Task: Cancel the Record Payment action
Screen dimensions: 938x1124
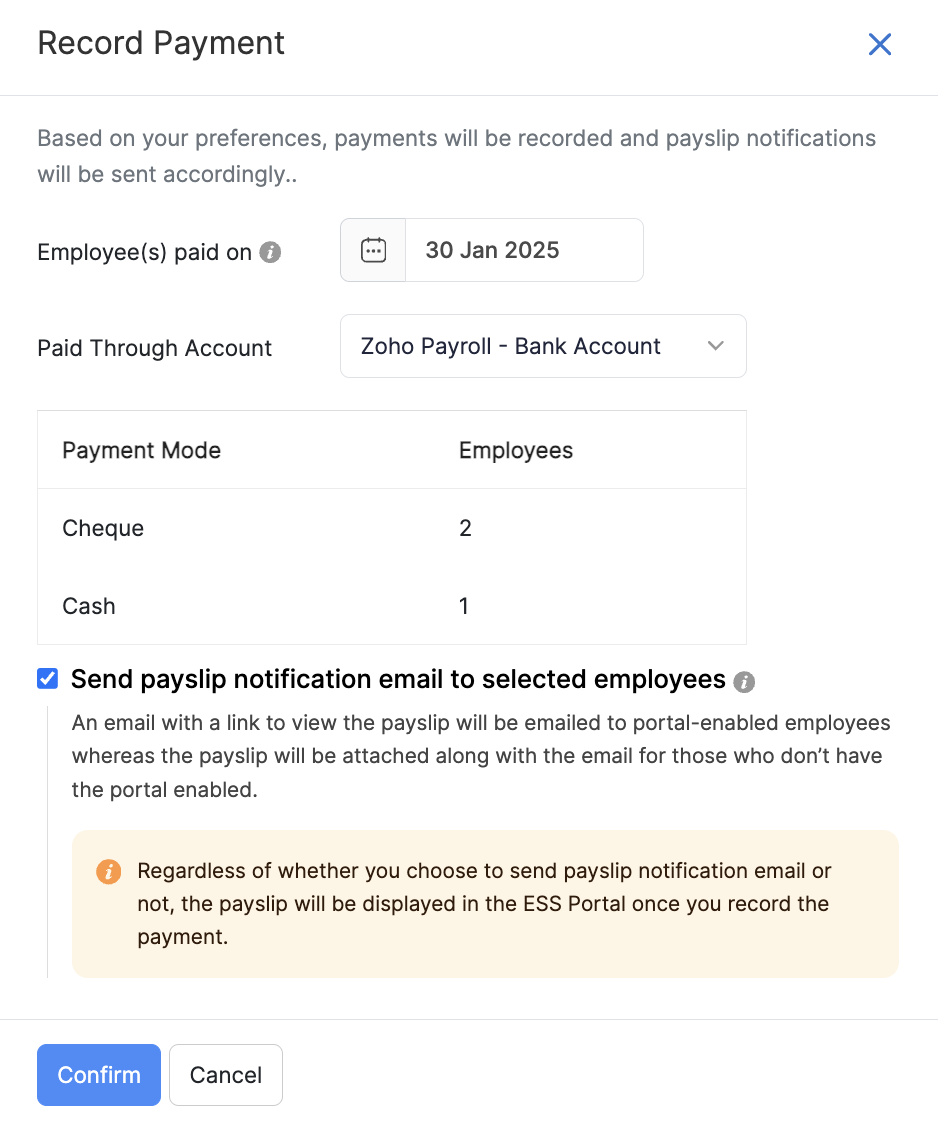Action: coord(225,1074)
